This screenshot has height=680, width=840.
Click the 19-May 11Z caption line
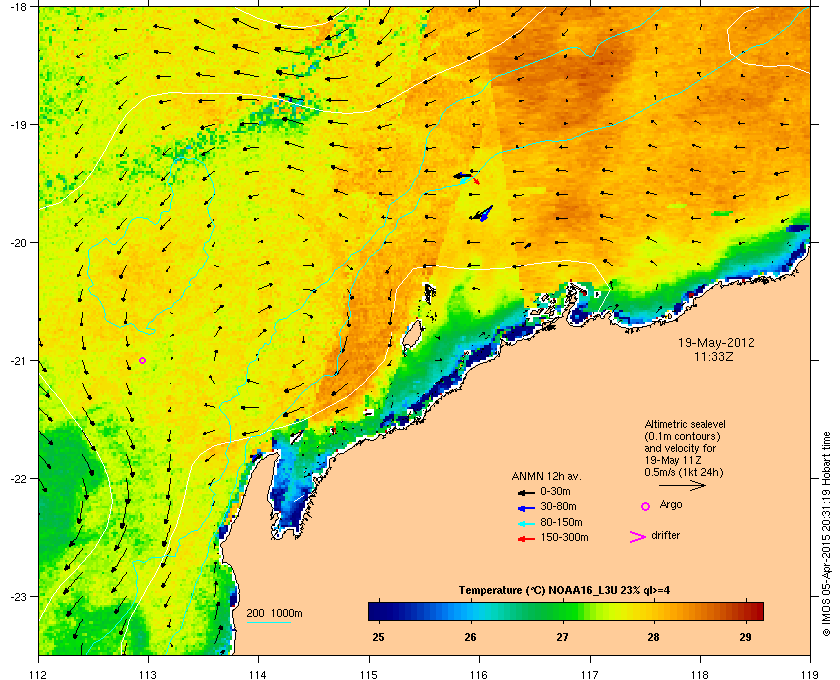(x=673, y=460)
